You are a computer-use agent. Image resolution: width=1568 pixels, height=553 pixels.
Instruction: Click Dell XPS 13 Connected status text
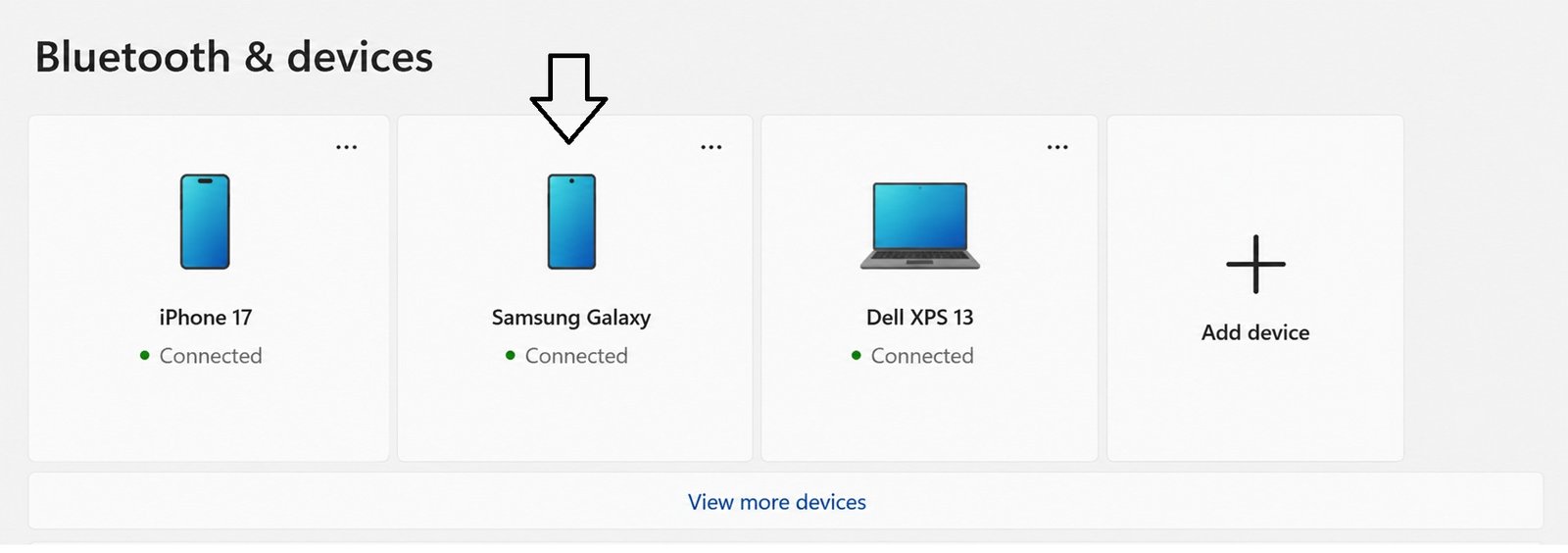coord(922,356)
